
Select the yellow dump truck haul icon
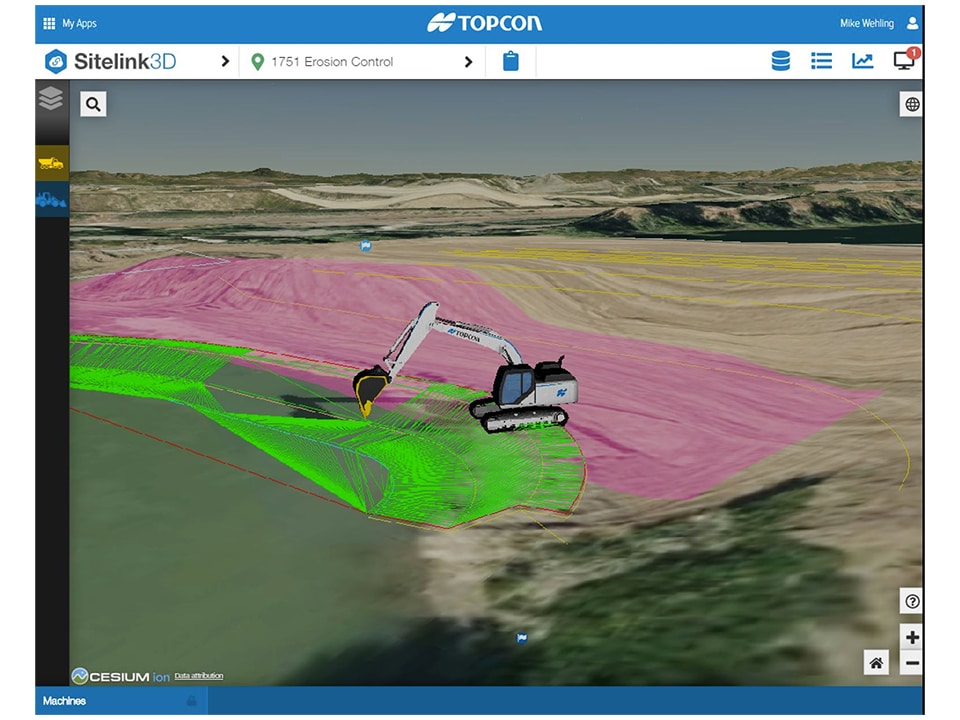pos(51,163)
